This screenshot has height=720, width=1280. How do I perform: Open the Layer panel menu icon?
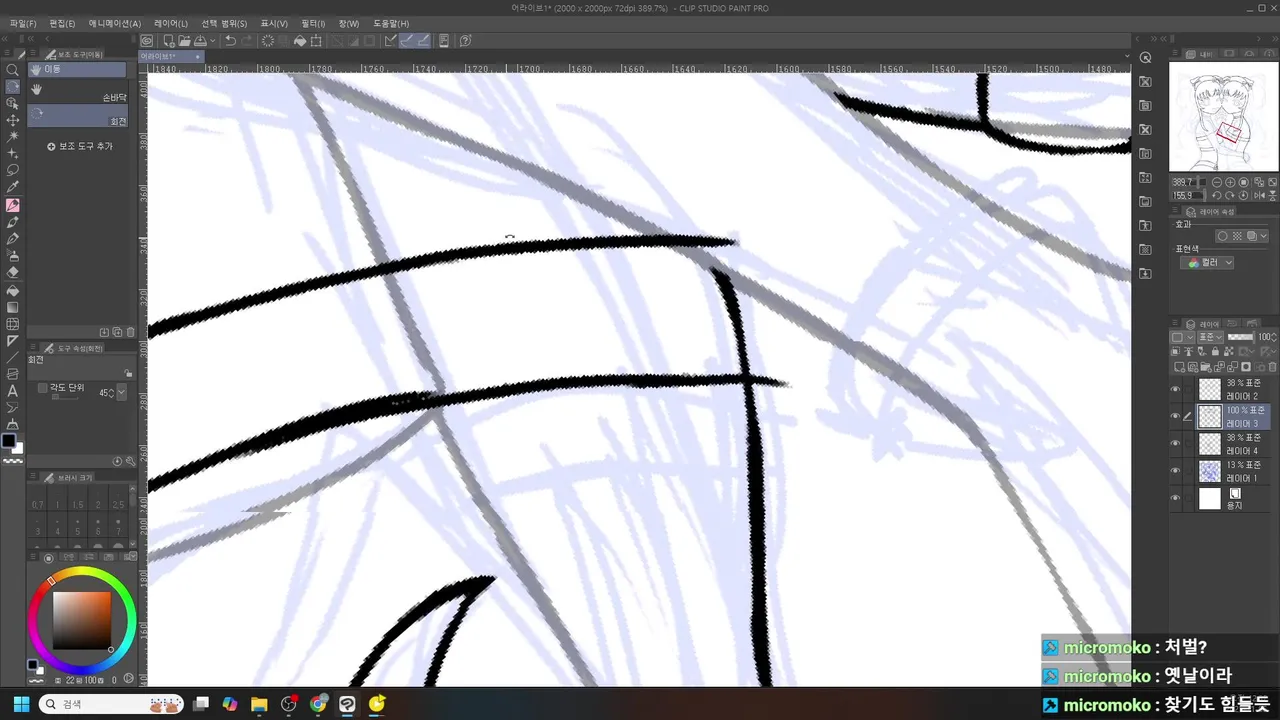pyautogui.click(x=1177, y=324)
